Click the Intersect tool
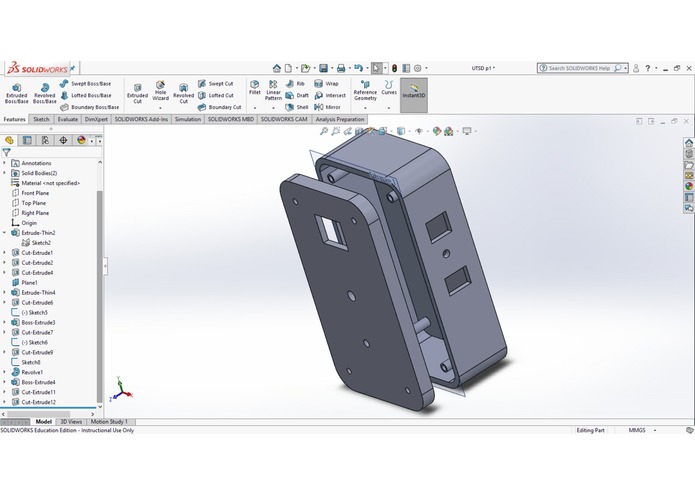Screen dimensions: 695x494 click(330, 95)
